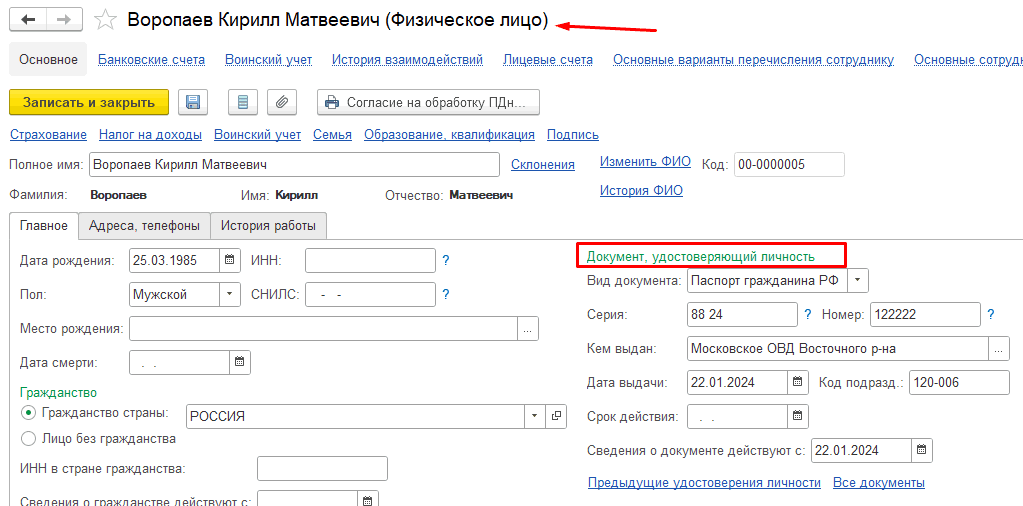
Task: Click the question mark next to ИНН
Action: point(446,261)
